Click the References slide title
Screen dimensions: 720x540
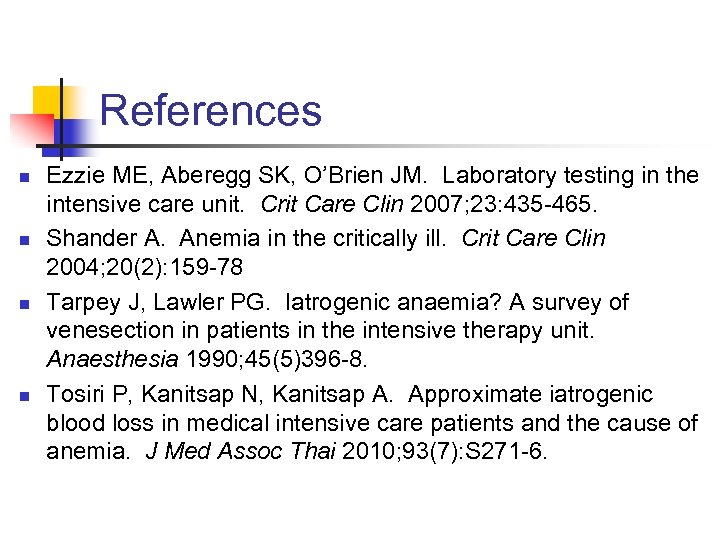(x=211, y=110)
